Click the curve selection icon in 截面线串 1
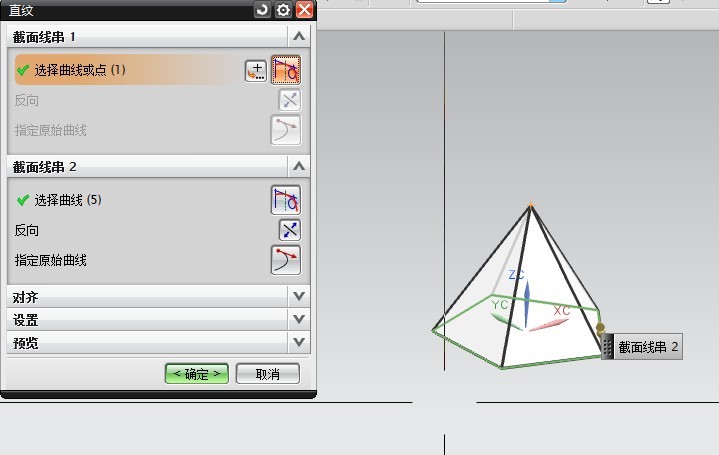 (x=286, y=70)
